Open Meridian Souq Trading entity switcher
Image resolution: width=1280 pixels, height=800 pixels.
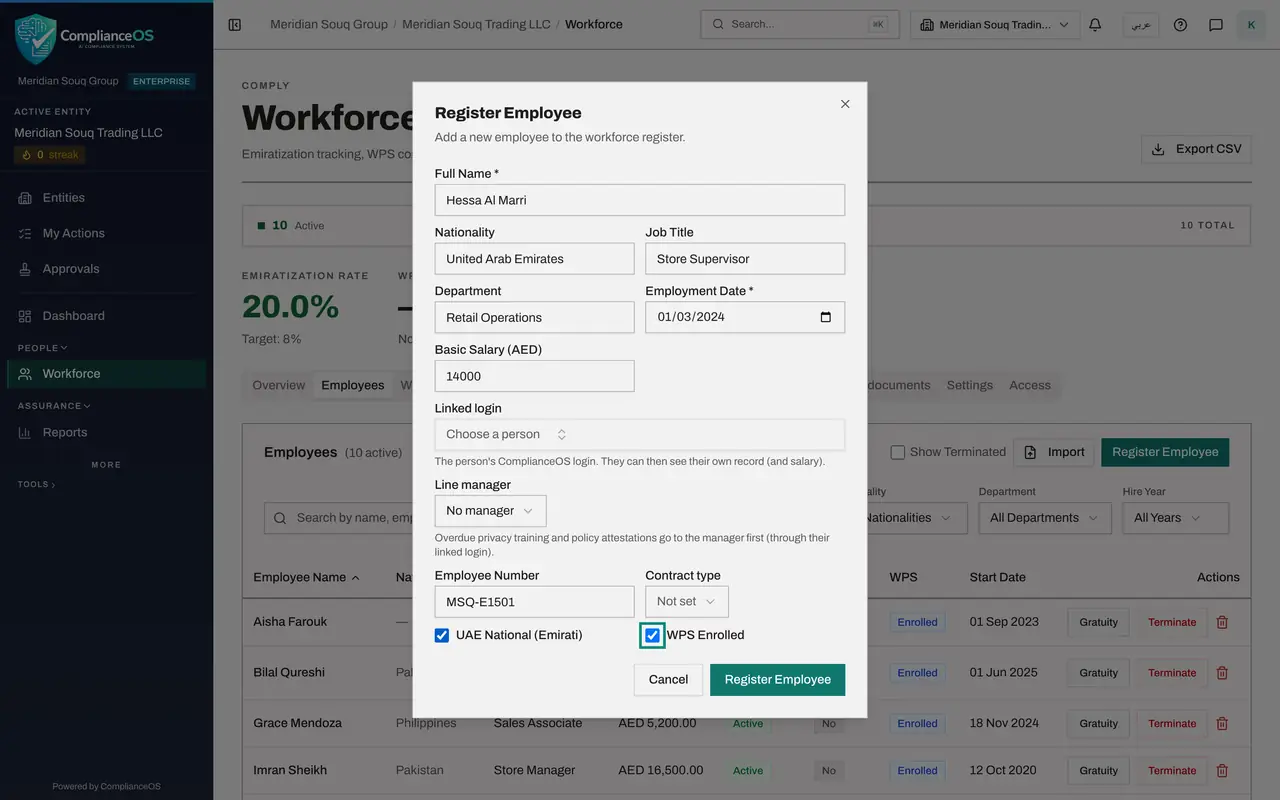[x=995, y=25]
